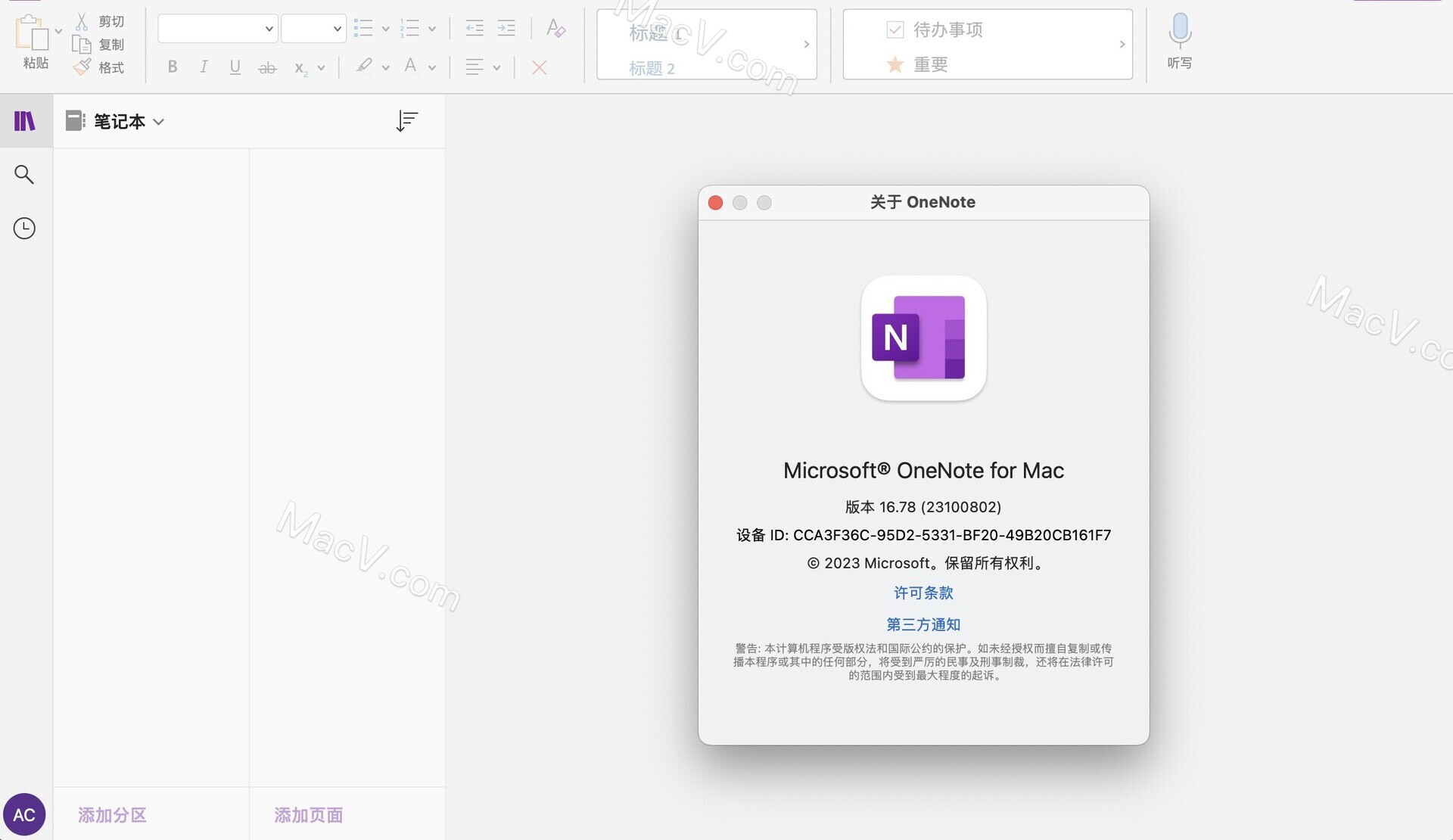
Task: Toggle italic formatting
Action: point(204,67)
